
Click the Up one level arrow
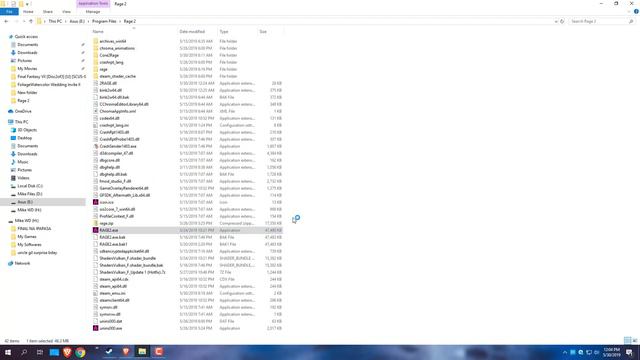(x=31, y=21)
